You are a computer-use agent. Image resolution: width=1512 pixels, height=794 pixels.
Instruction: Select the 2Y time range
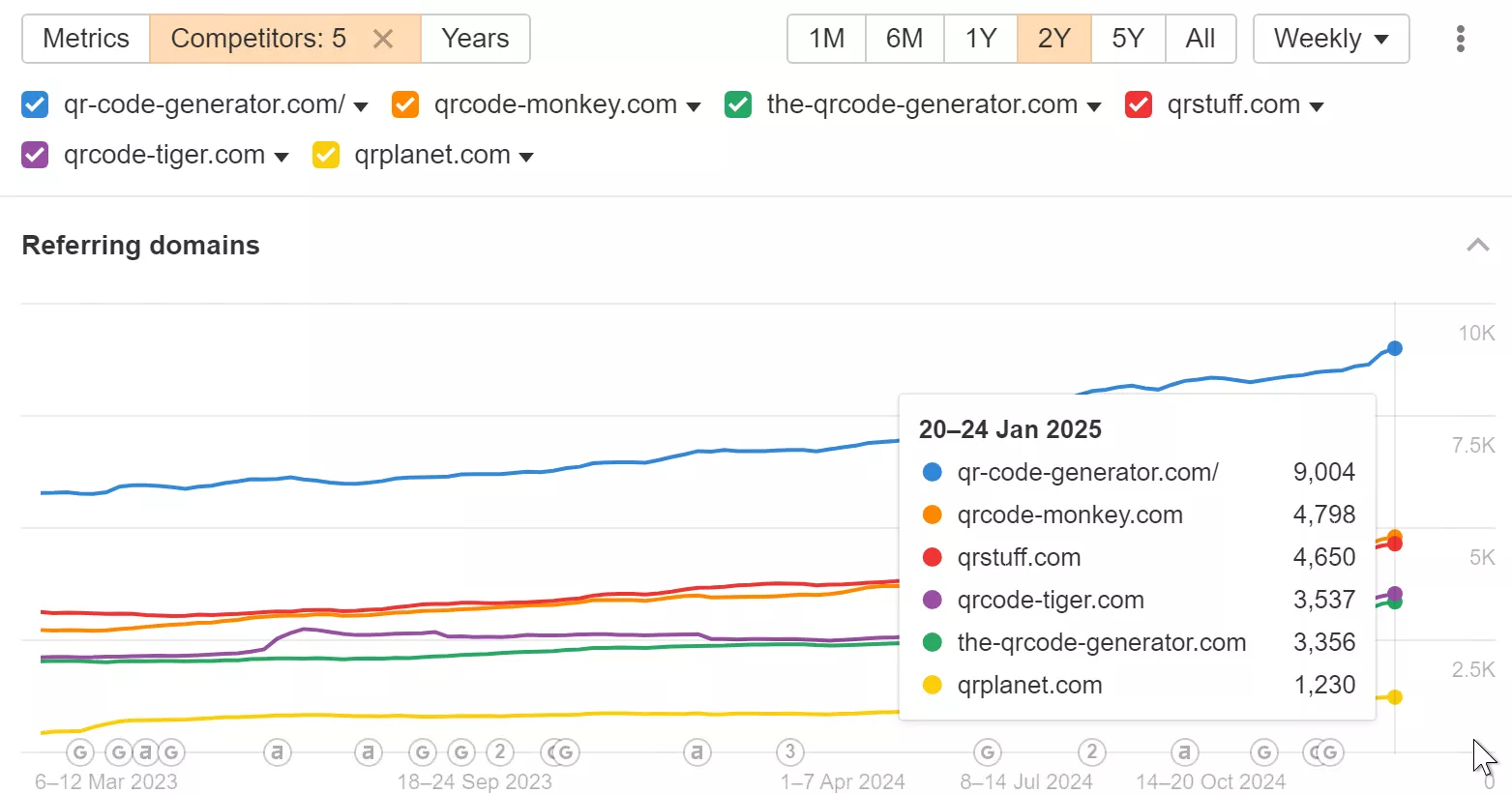tap(1054, 39)
